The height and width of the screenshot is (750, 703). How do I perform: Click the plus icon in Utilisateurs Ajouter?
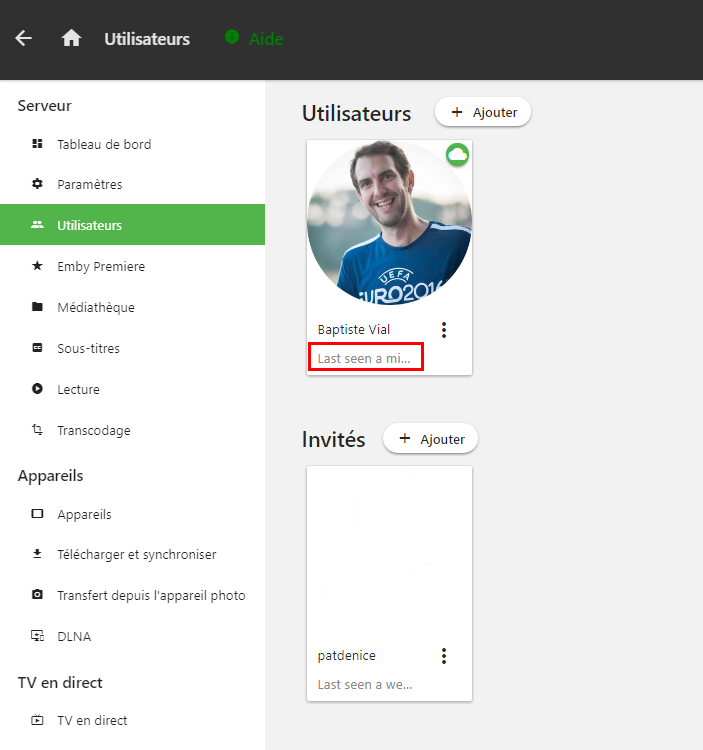457,112
